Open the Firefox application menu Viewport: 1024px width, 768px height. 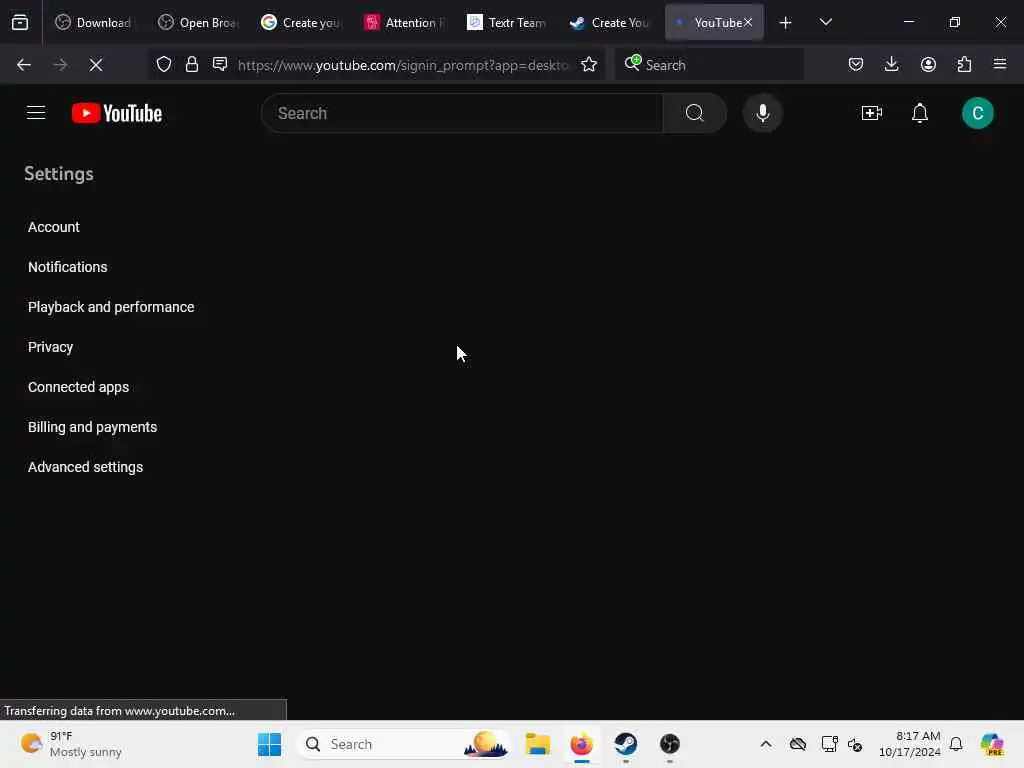1000,65
